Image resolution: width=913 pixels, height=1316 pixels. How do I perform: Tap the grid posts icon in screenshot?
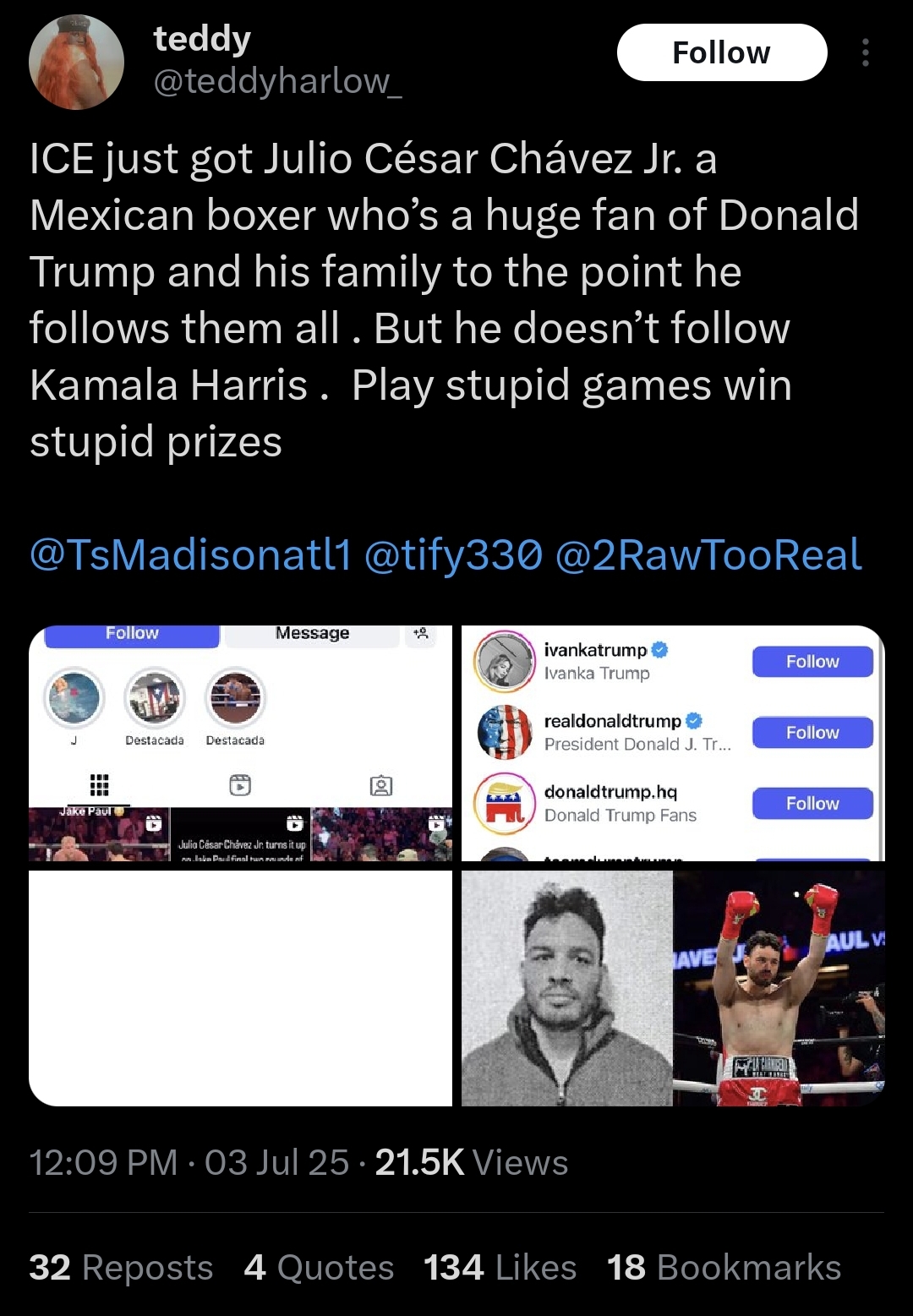[x=99, y=785]
